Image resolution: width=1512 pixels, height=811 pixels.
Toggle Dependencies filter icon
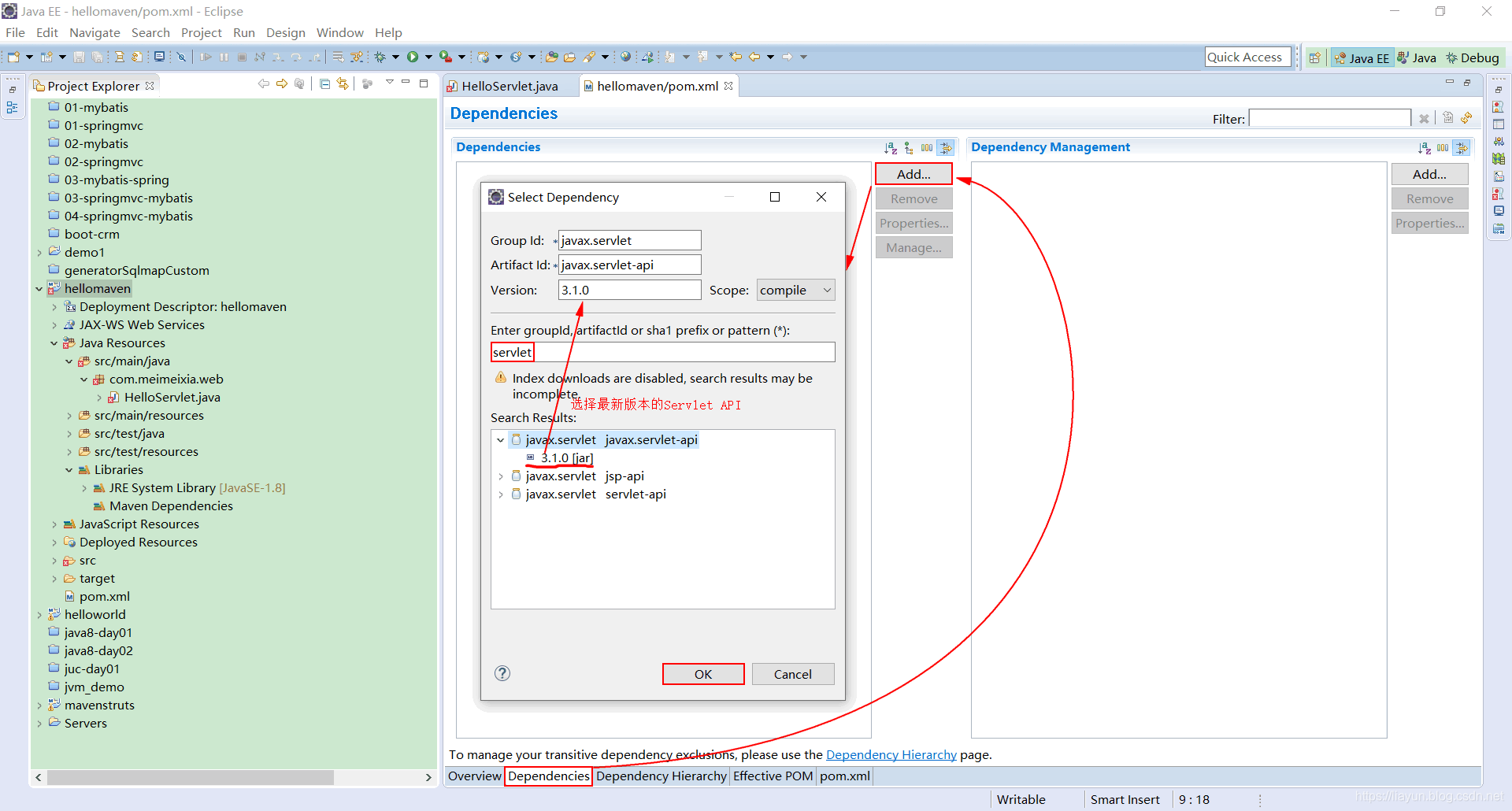tap(946, 147)
